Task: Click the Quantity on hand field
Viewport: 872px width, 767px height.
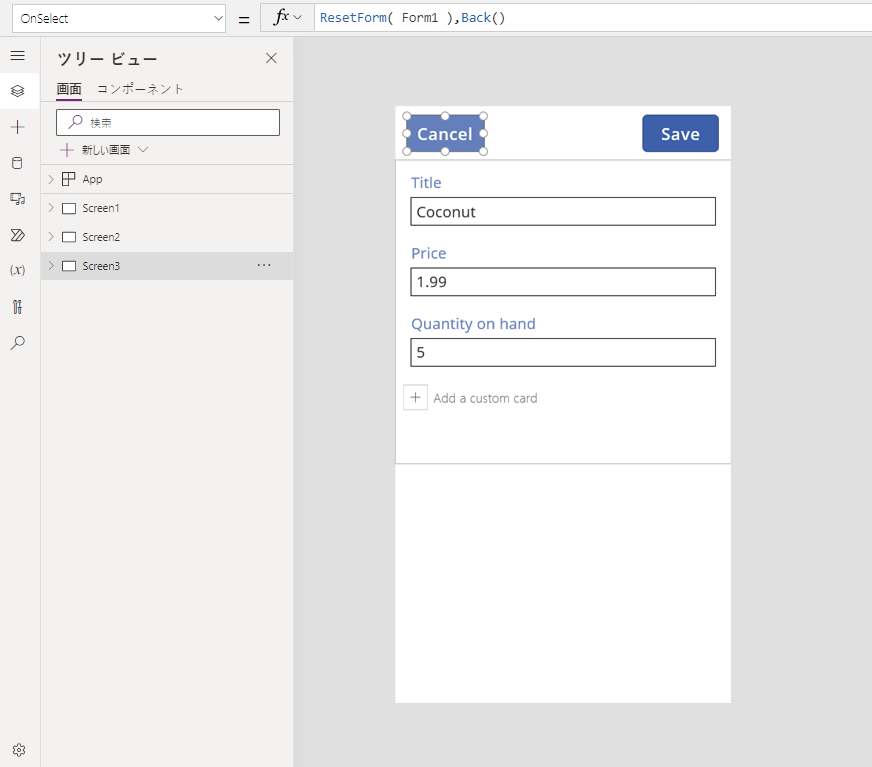Action: 563,353
